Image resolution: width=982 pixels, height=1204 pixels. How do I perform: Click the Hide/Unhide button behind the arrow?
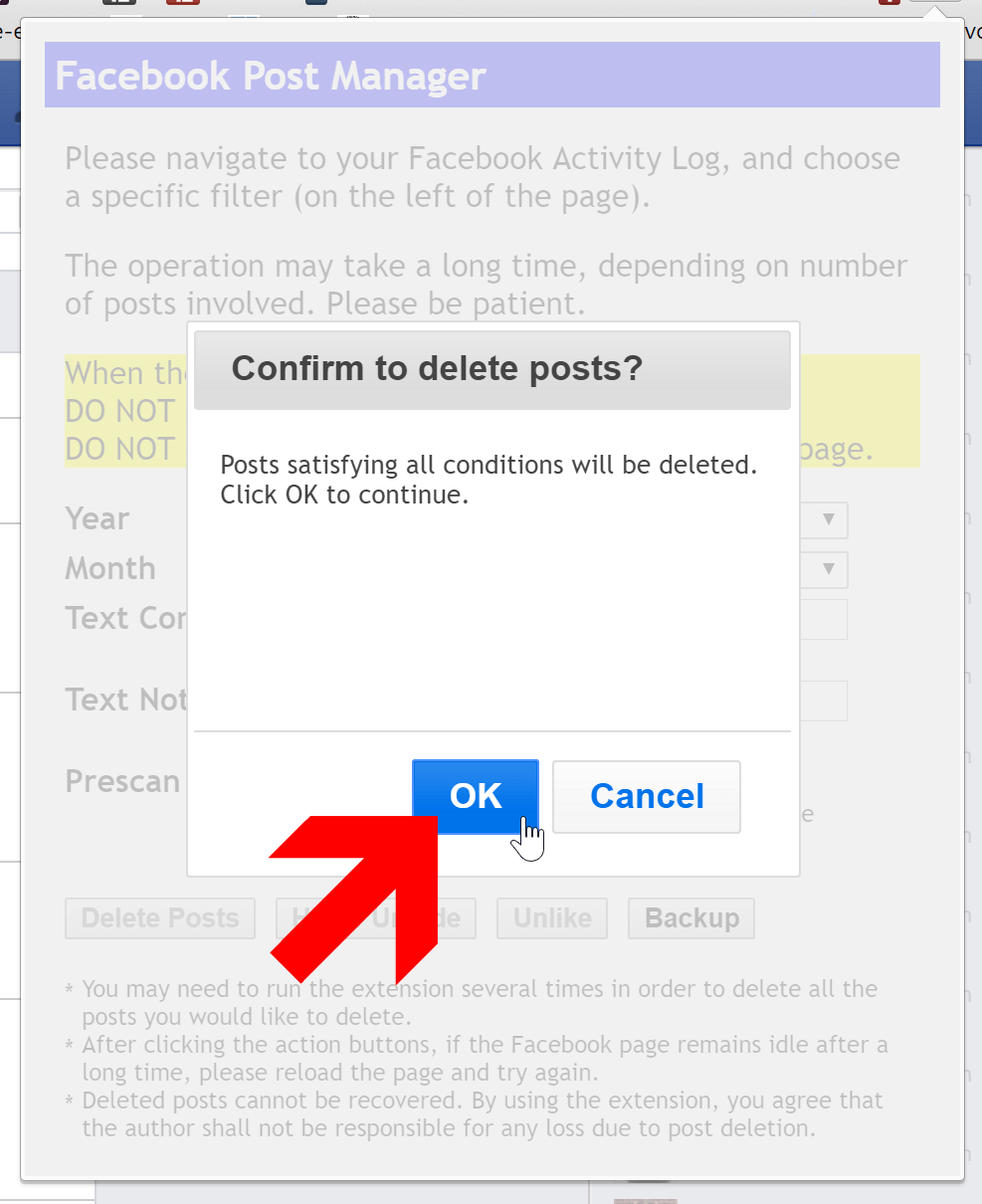pyautogui.click(x=375, y=918)
